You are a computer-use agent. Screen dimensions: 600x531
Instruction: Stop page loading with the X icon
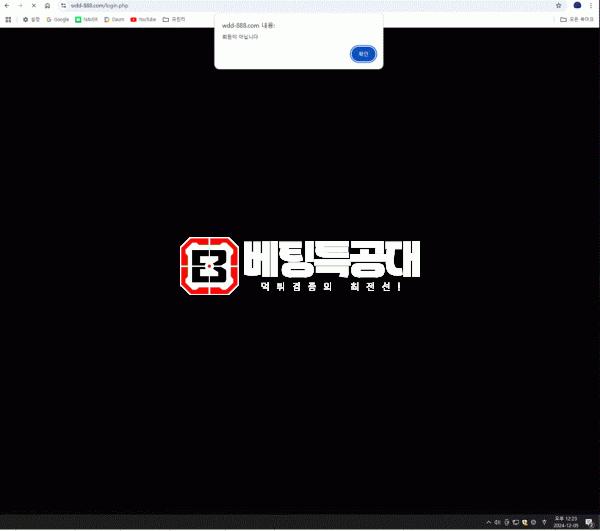point(34,6)
